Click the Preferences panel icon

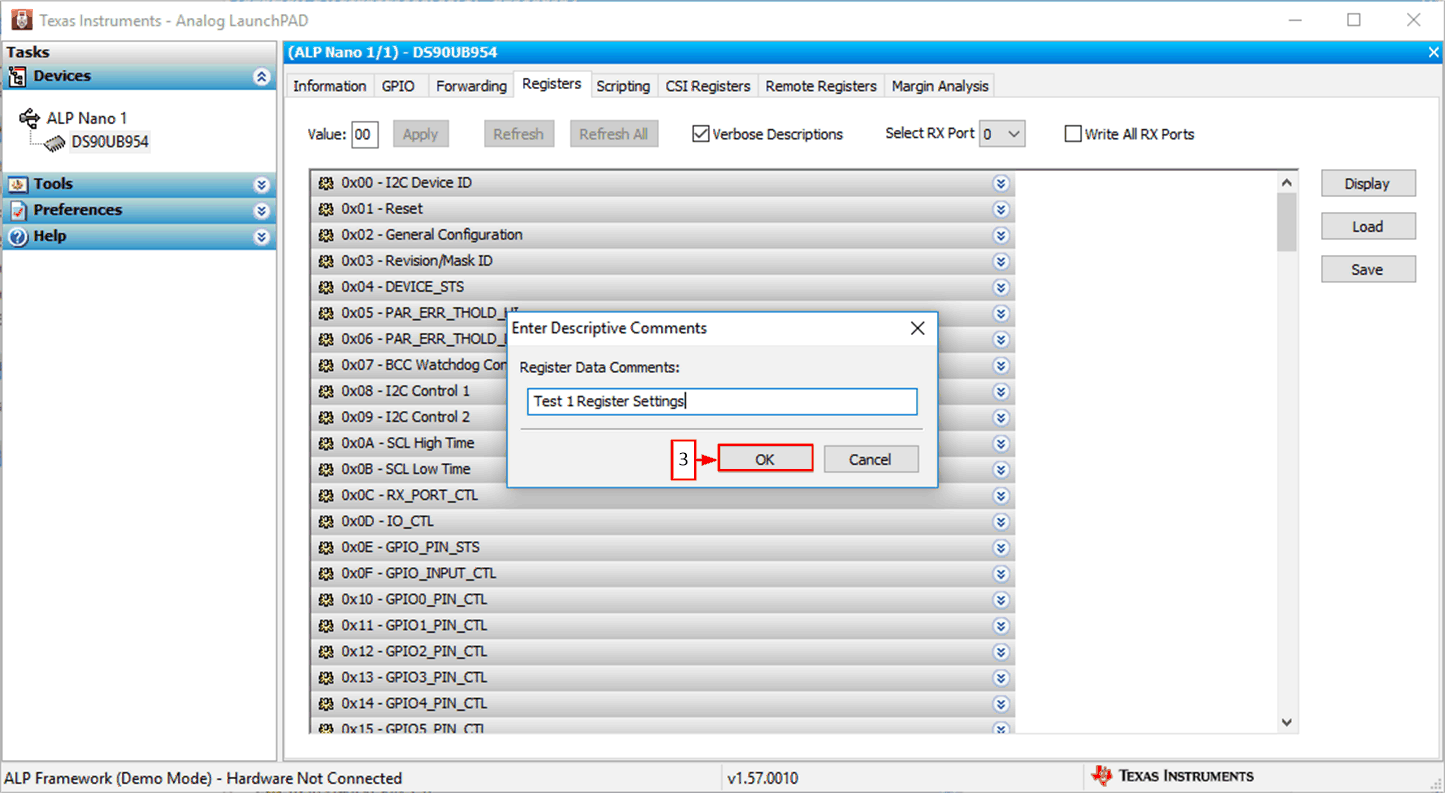point(17,210)
